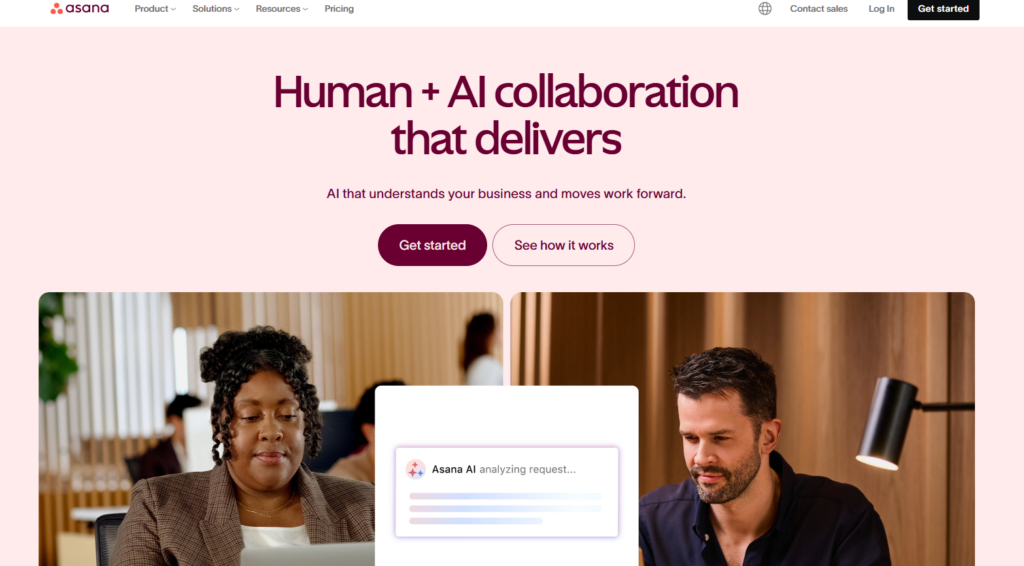Go to the Pricing page

click(x=339, y=8)
